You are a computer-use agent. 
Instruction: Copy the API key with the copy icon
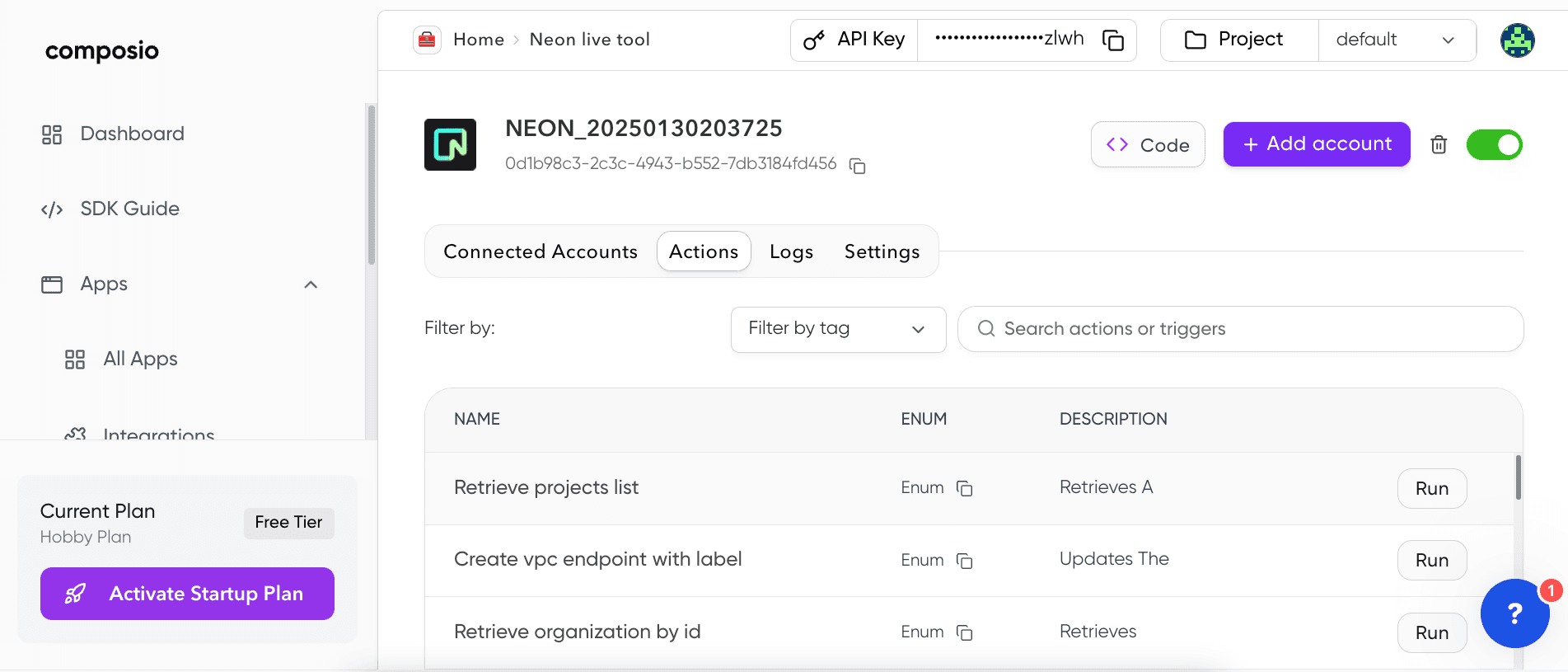(1112, 40)
